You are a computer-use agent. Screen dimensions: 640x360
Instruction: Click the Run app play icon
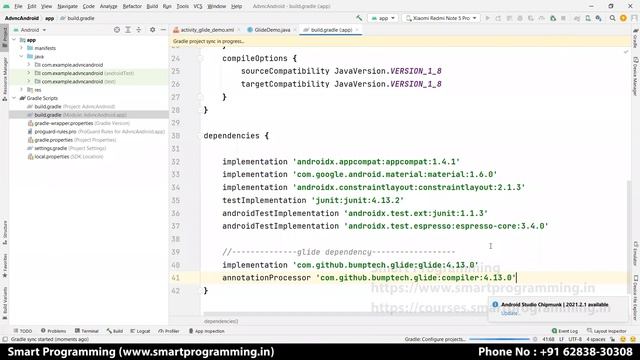488,18
